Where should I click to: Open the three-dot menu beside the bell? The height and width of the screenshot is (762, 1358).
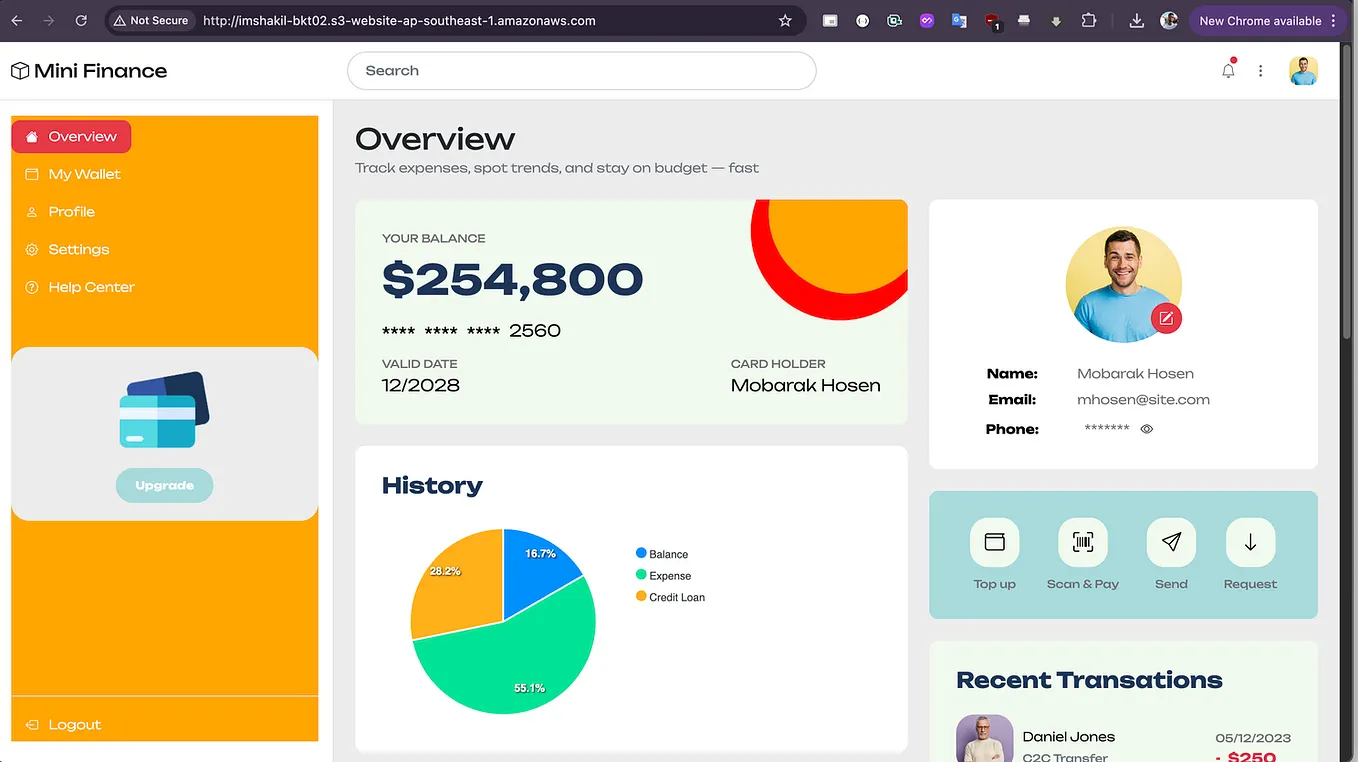(1260, 71)
